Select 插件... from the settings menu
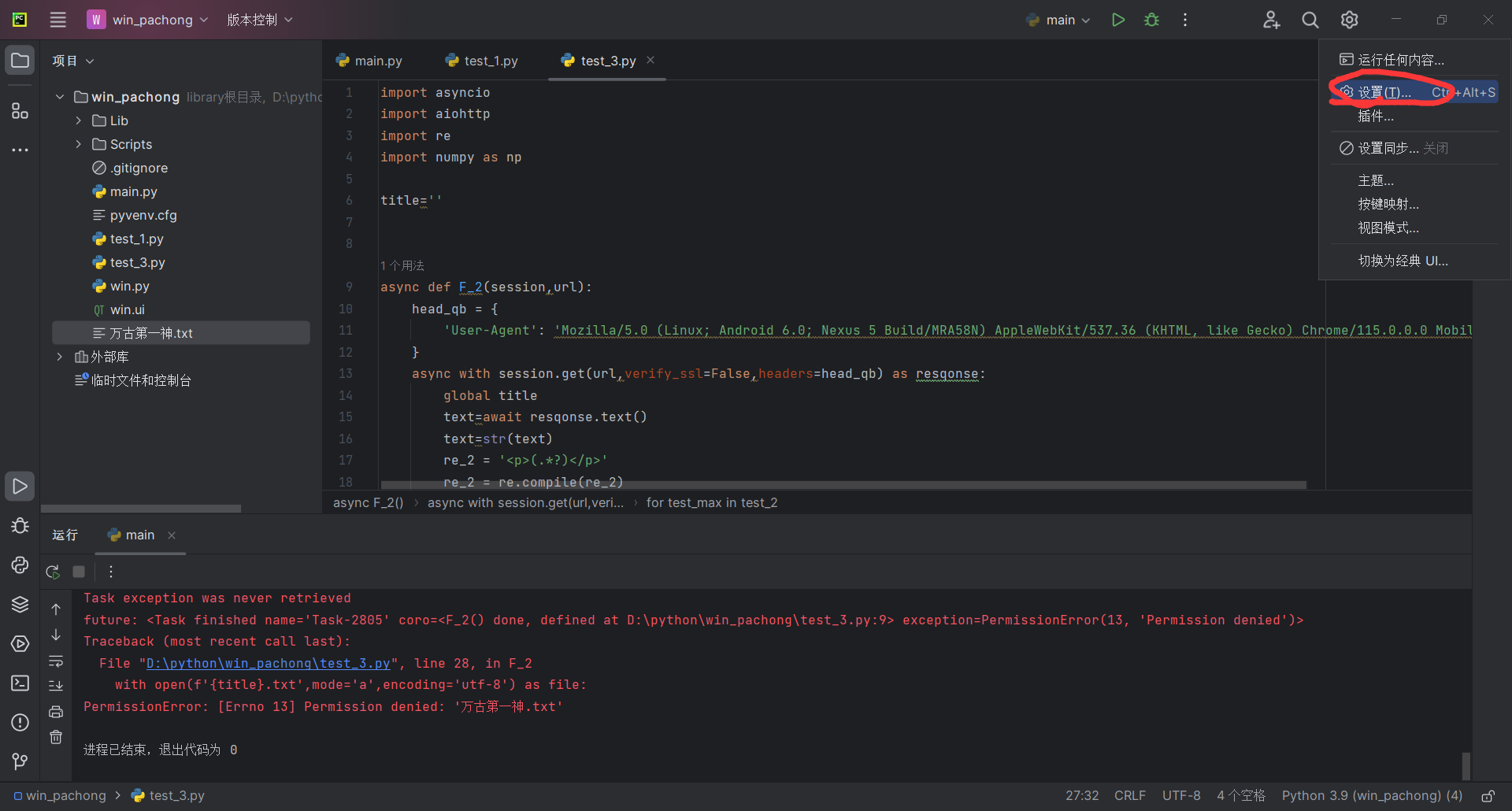This screenshot has width=1512, height=811. (x=1375, y=117)
